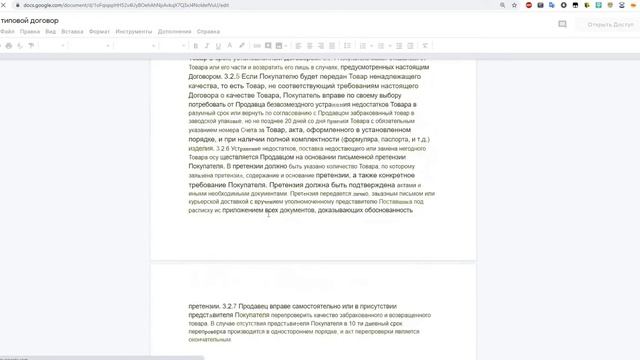This screenshot has height=360, width=640.
Task: Open the text color picker
Action: pos(230,46)
